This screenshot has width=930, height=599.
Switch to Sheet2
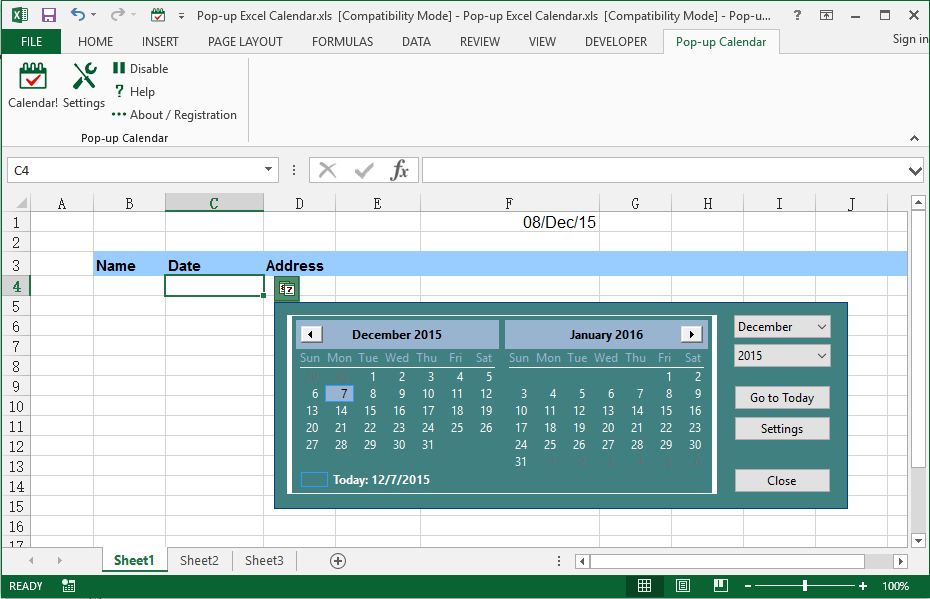pos(199,560)
